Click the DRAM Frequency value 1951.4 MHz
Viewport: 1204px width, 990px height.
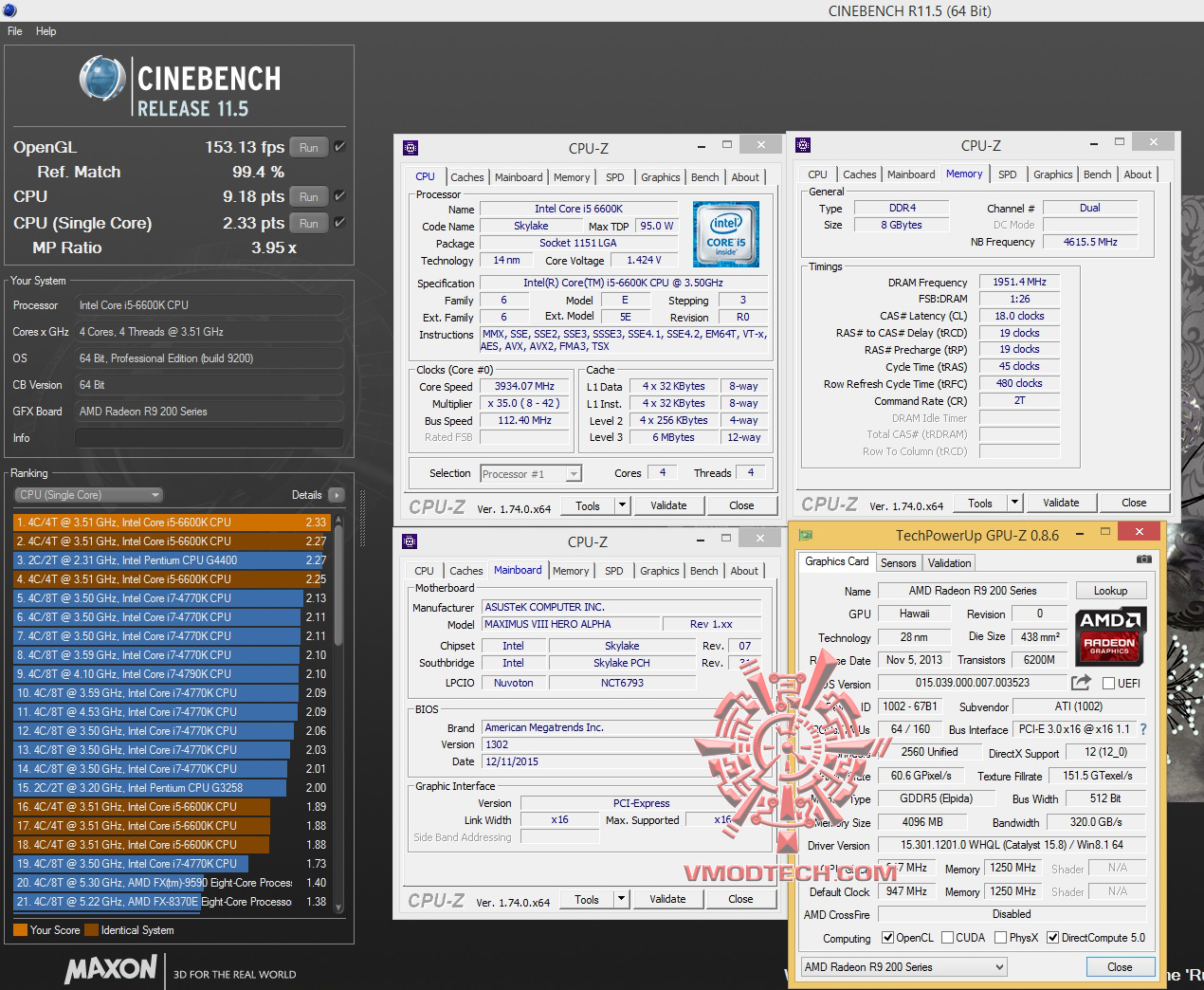(x=1019, y=282)
